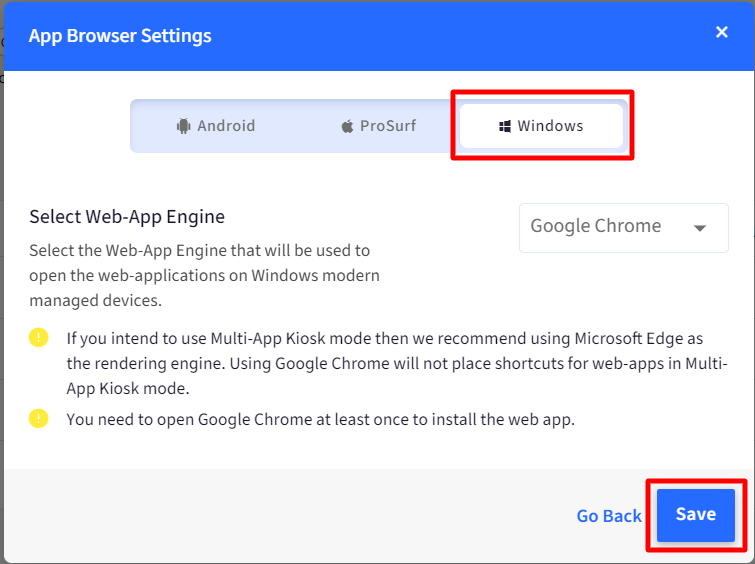Close the App Browser Settings dialog
The width and height of the screenshot is (755, 564).
click(x=721, y=32)
